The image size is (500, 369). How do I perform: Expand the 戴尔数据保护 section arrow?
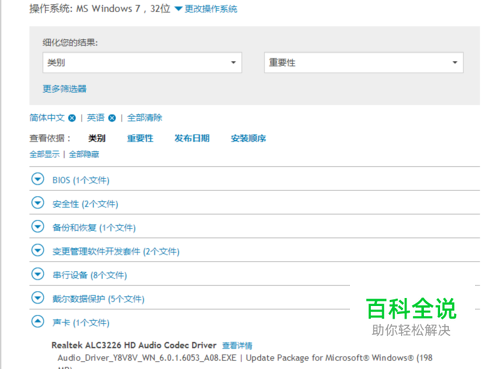click(38, 298)
